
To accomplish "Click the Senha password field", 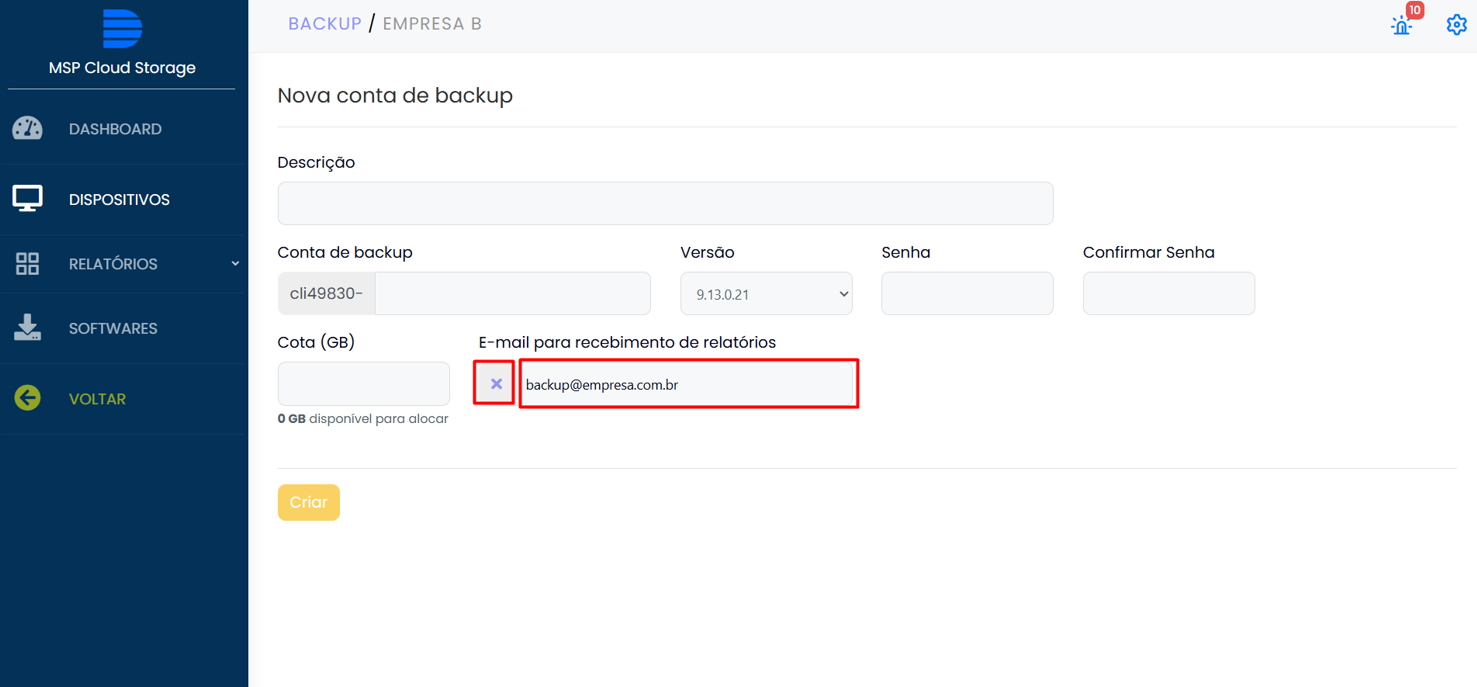I will pyautogui.click(x=967, y=294).
